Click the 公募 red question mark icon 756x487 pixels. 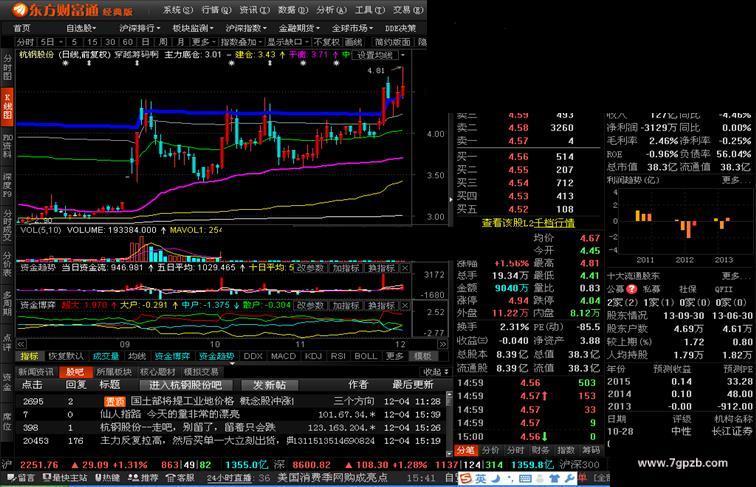(632, 289)
